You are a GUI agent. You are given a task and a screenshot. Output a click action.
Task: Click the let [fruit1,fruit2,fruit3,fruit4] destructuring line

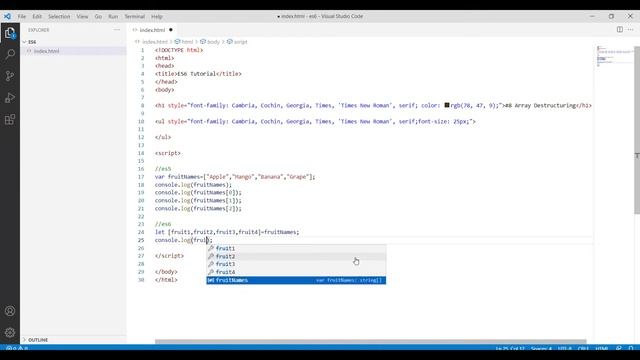(227, 232)
